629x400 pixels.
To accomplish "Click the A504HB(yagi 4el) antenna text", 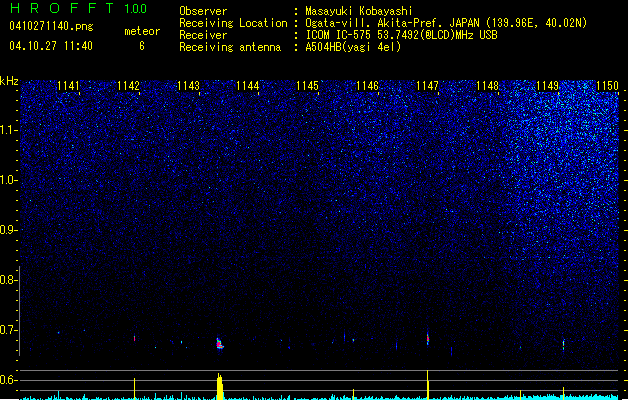I will (353, 47).
